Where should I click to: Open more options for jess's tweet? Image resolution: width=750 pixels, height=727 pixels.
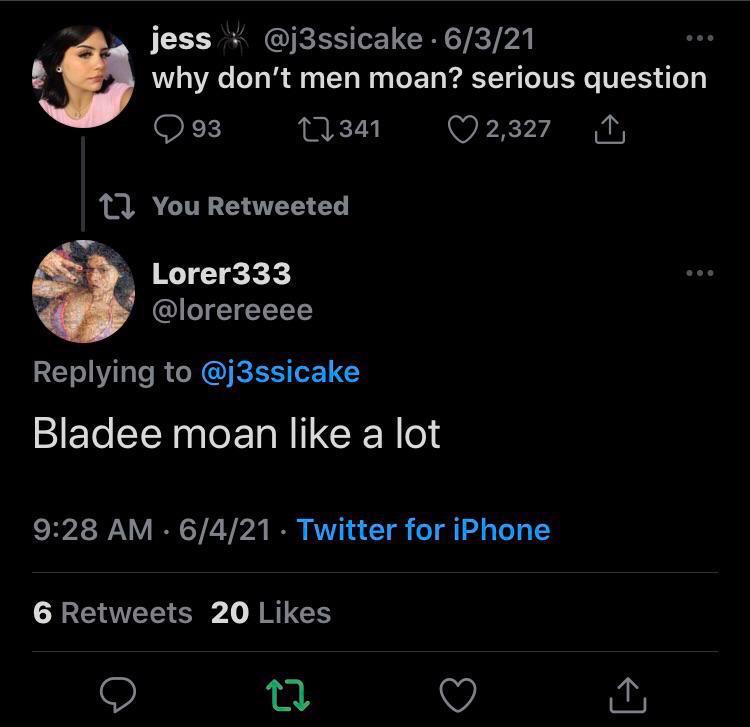700,40
